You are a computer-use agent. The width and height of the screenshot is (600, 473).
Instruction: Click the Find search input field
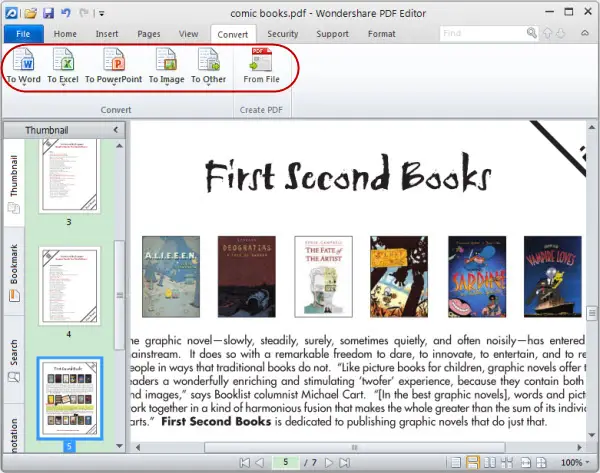point(483,33)
